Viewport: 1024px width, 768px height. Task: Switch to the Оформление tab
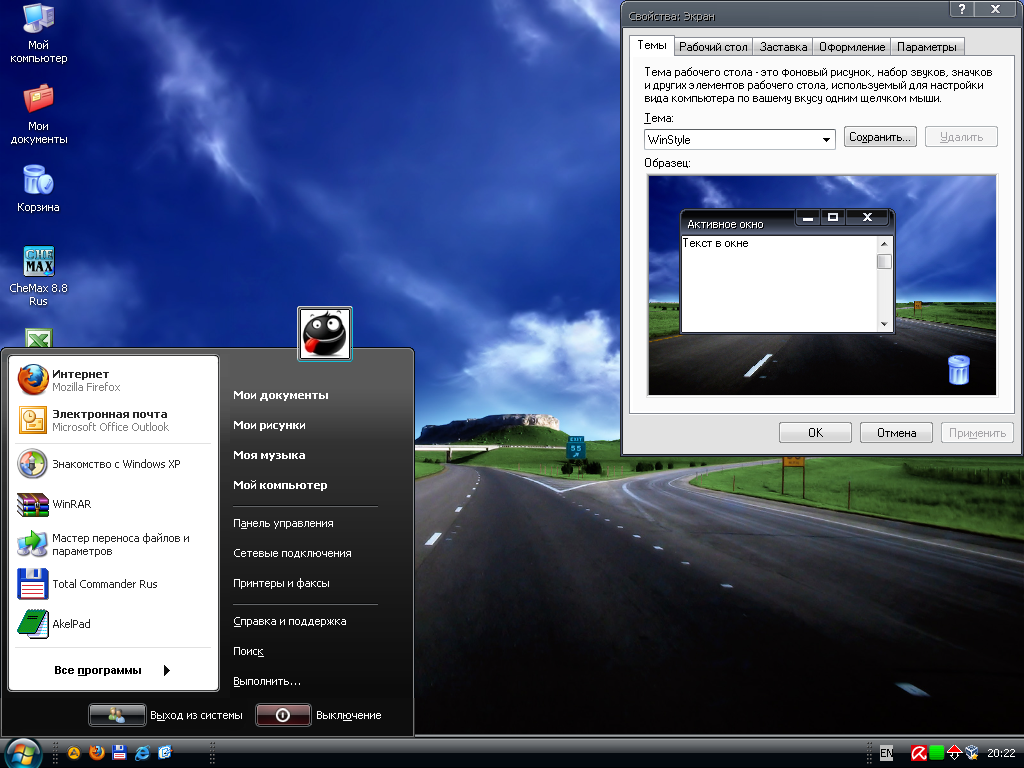coord(852,46)
